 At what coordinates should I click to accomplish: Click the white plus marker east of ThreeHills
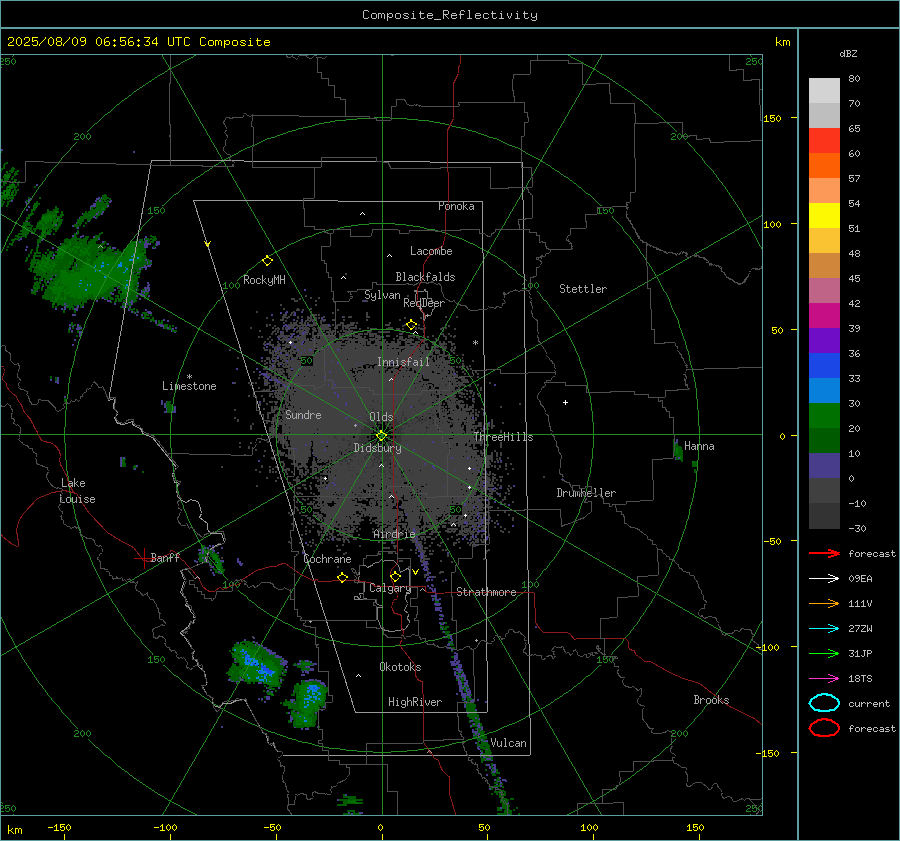(x=565, y=402)
